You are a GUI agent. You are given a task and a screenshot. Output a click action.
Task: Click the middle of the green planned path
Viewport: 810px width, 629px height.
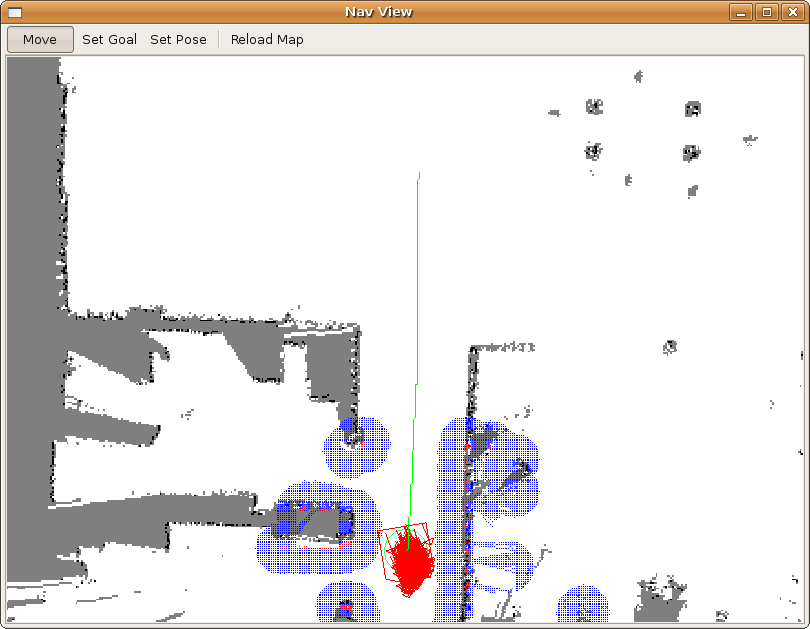[415, 350]
